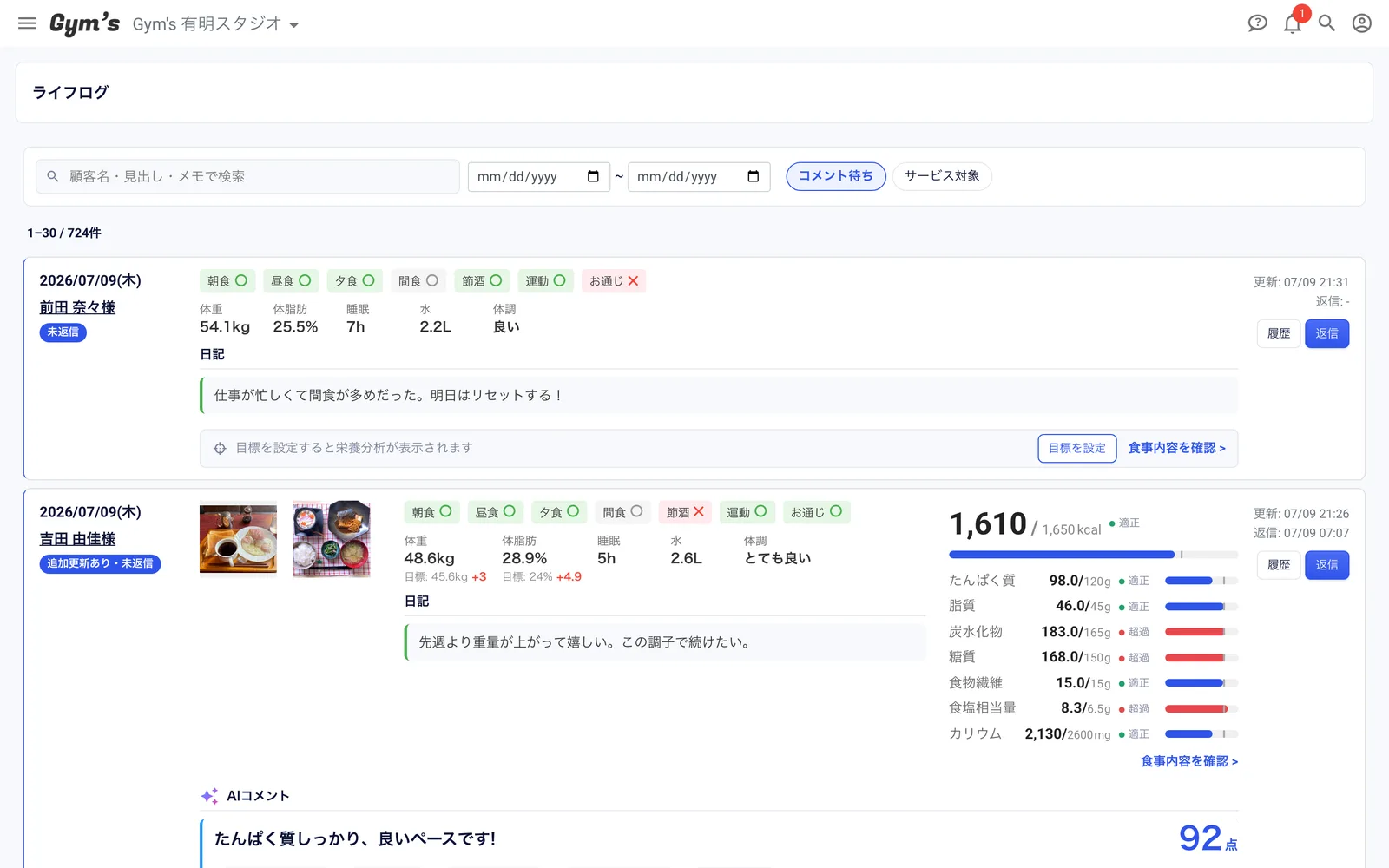Open the start date calendar picker icon
This screenshot has height=868, width=1389.
pos(593,176)
